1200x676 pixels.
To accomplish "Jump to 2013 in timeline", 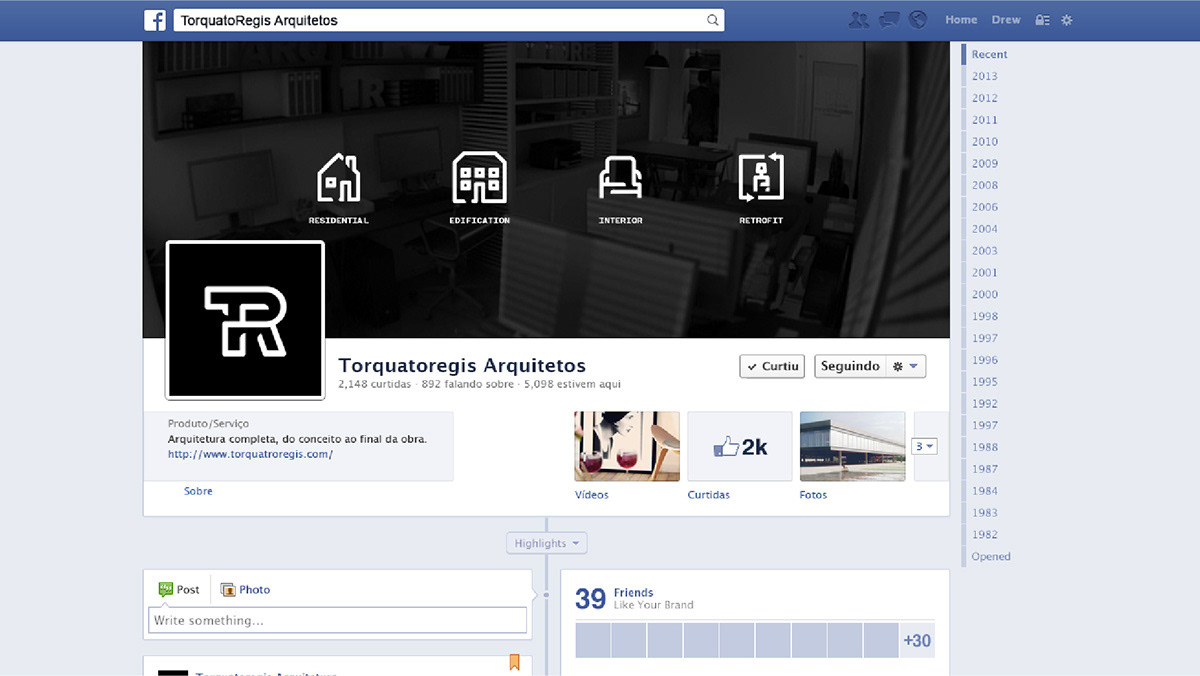I will [x=985, y=76].
